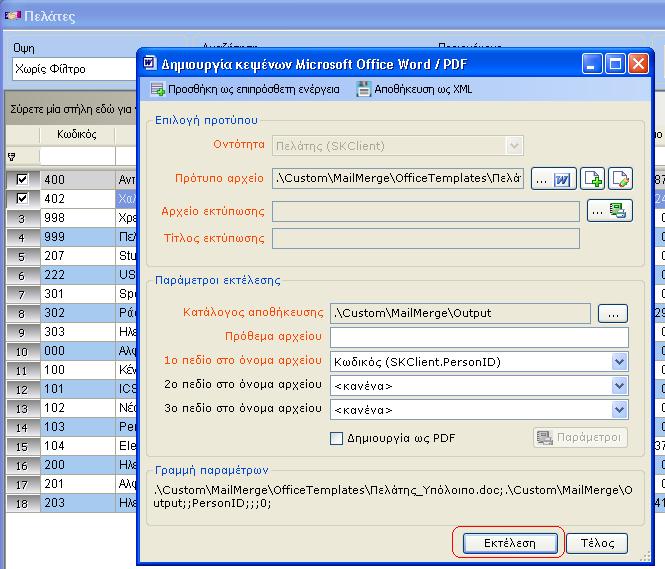665x569 pixels.
Task: Browse for the Κατάλογος αποθήκευσης output folder
Action: tap(612, 313)
